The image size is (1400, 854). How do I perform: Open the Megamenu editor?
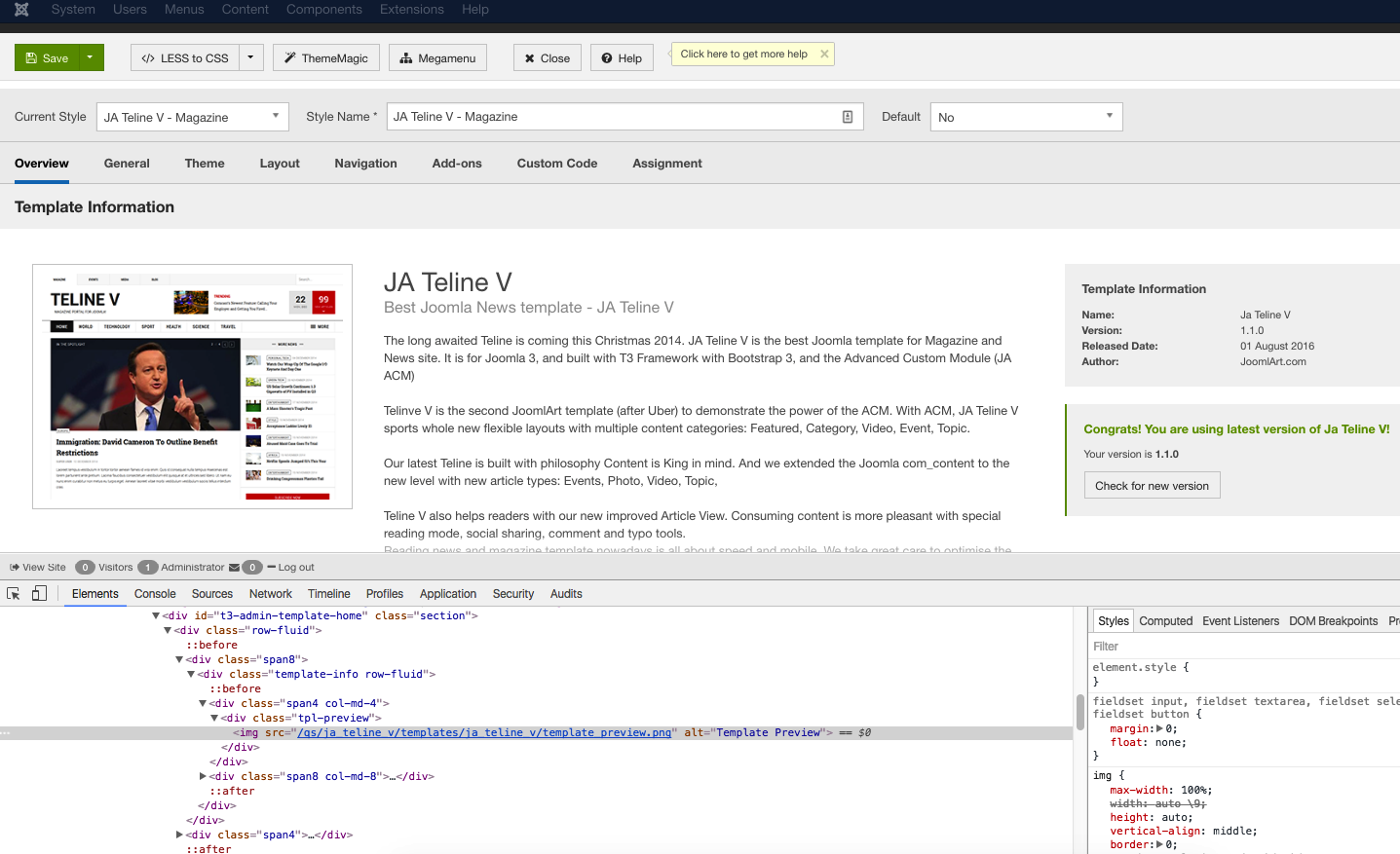click(437, 57)
